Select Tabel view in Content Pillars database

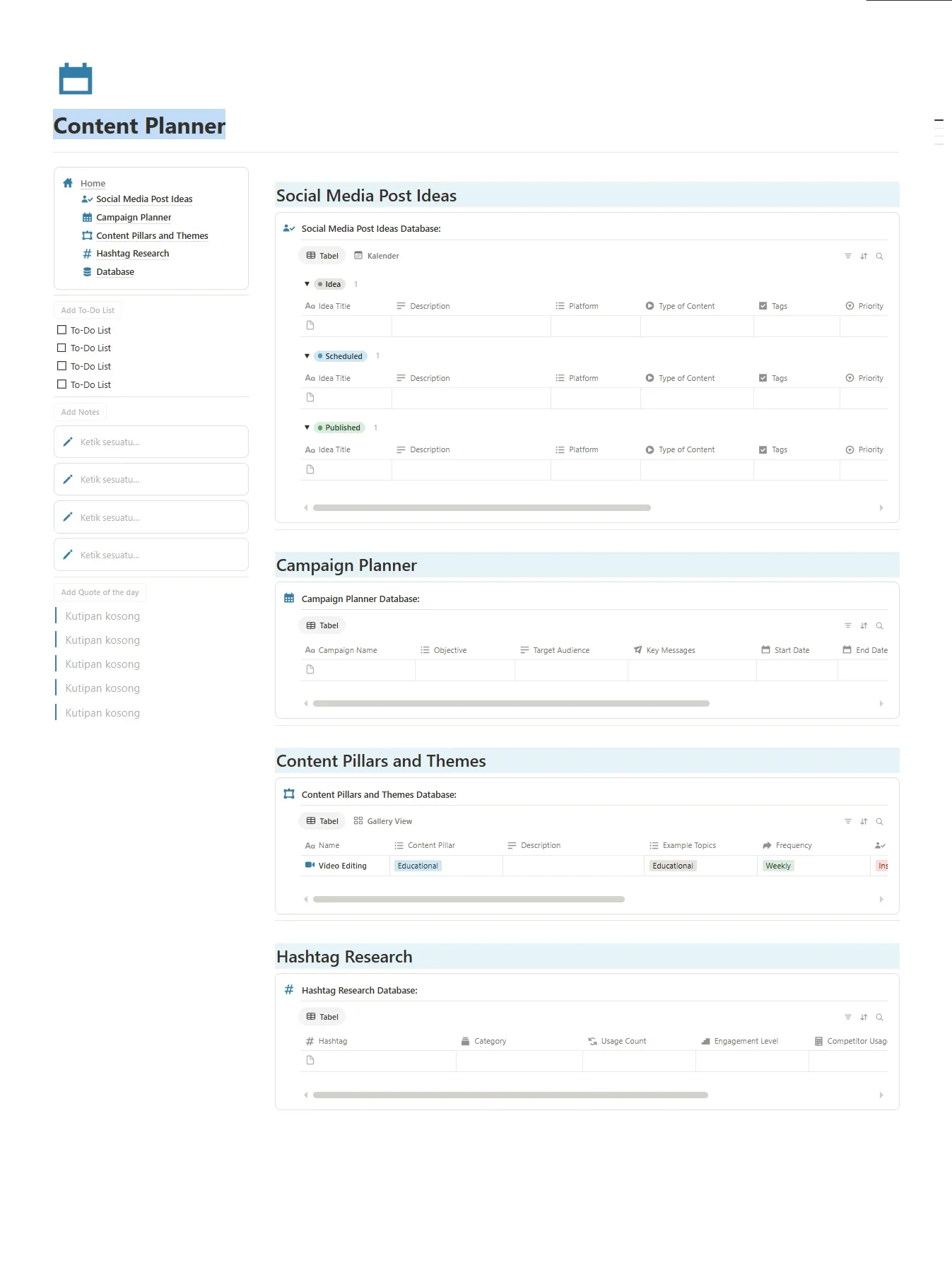pyautogui.click(x=322, y=821)
